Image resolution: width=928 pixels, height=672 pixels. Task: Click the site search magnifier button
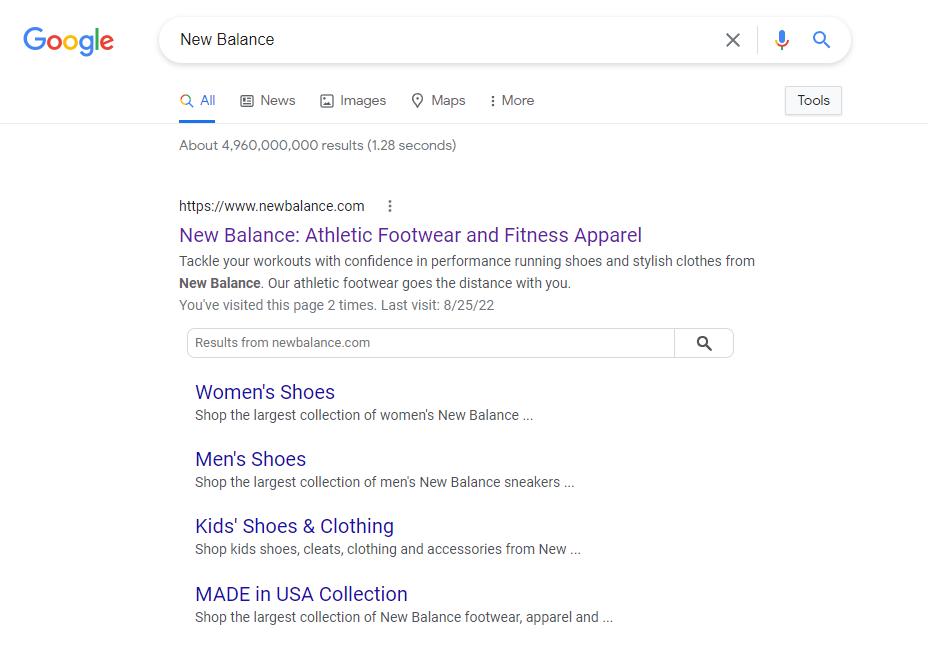tap(704, 343)
